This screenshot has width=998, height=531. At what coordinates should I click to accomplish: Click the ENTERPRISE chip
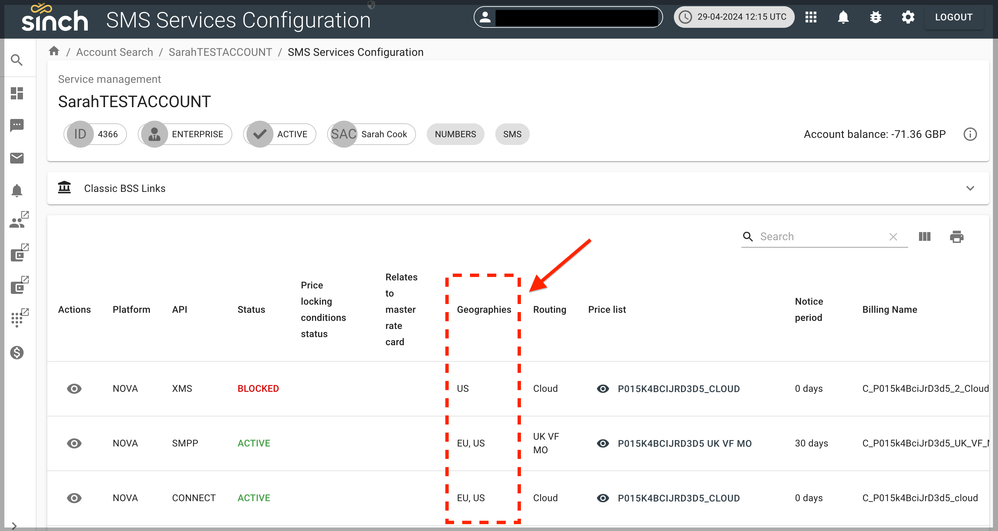(185, 134)
